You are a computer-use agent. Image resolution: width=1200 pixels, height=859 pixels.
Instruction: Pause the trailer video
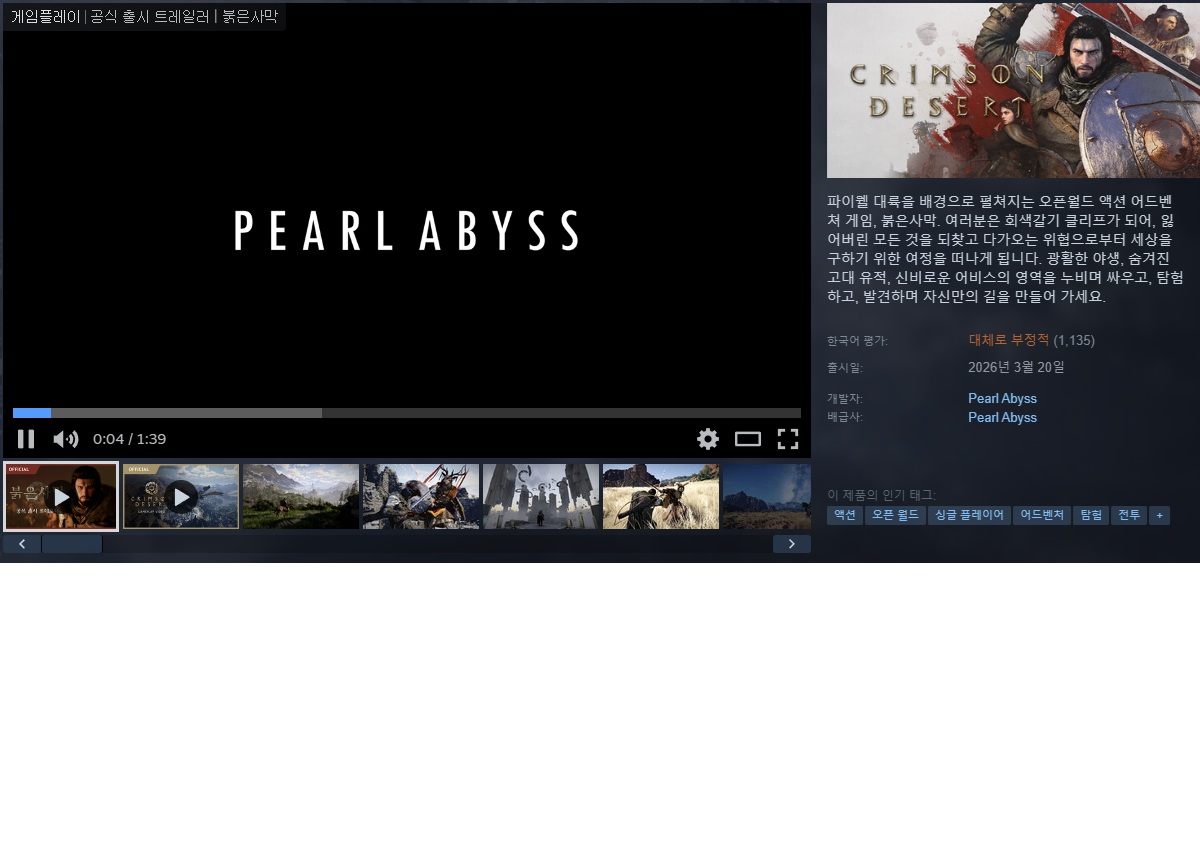pyautogui.click(x=26, y=439)
